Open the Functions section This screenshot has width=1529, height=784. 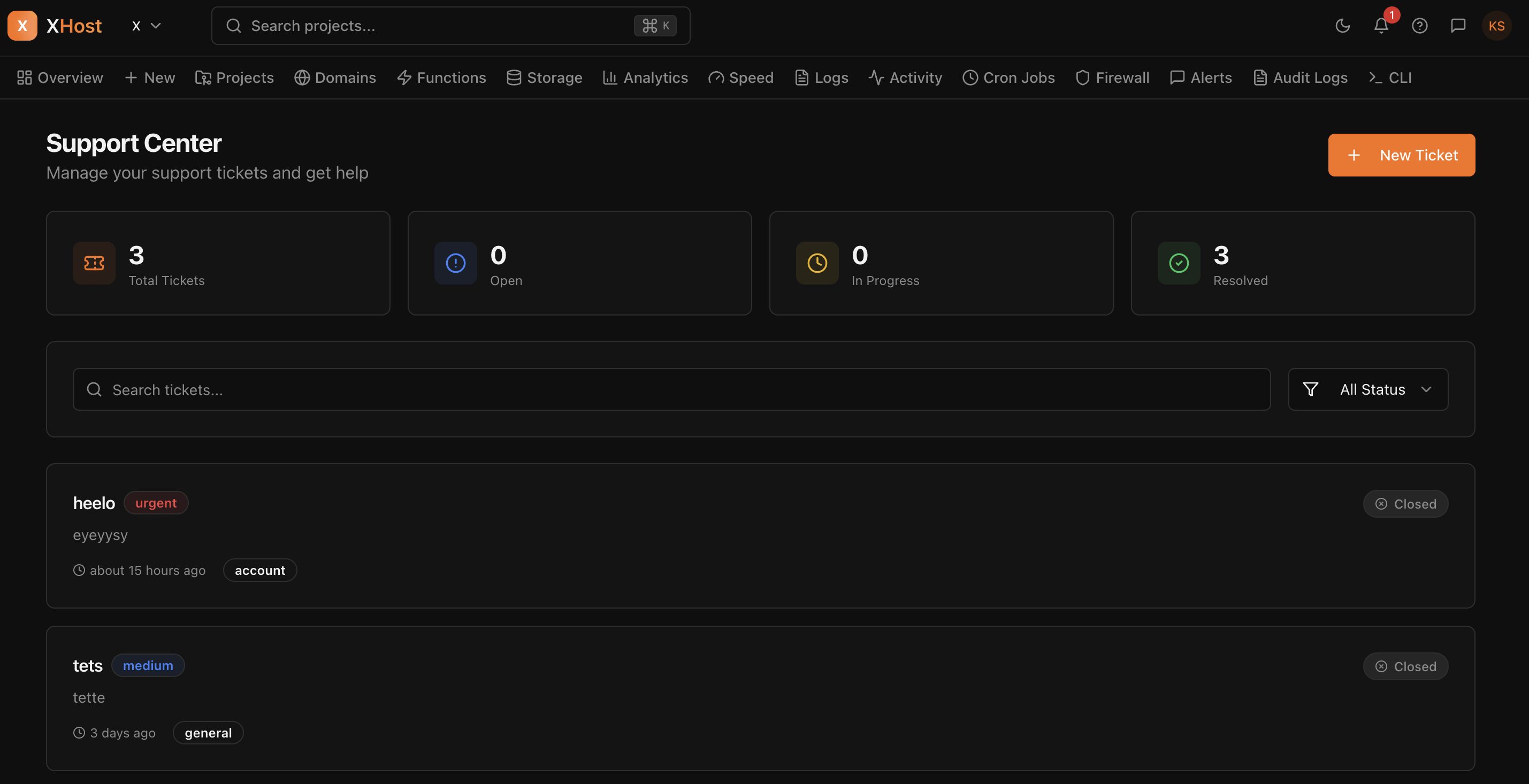(441, 77)
